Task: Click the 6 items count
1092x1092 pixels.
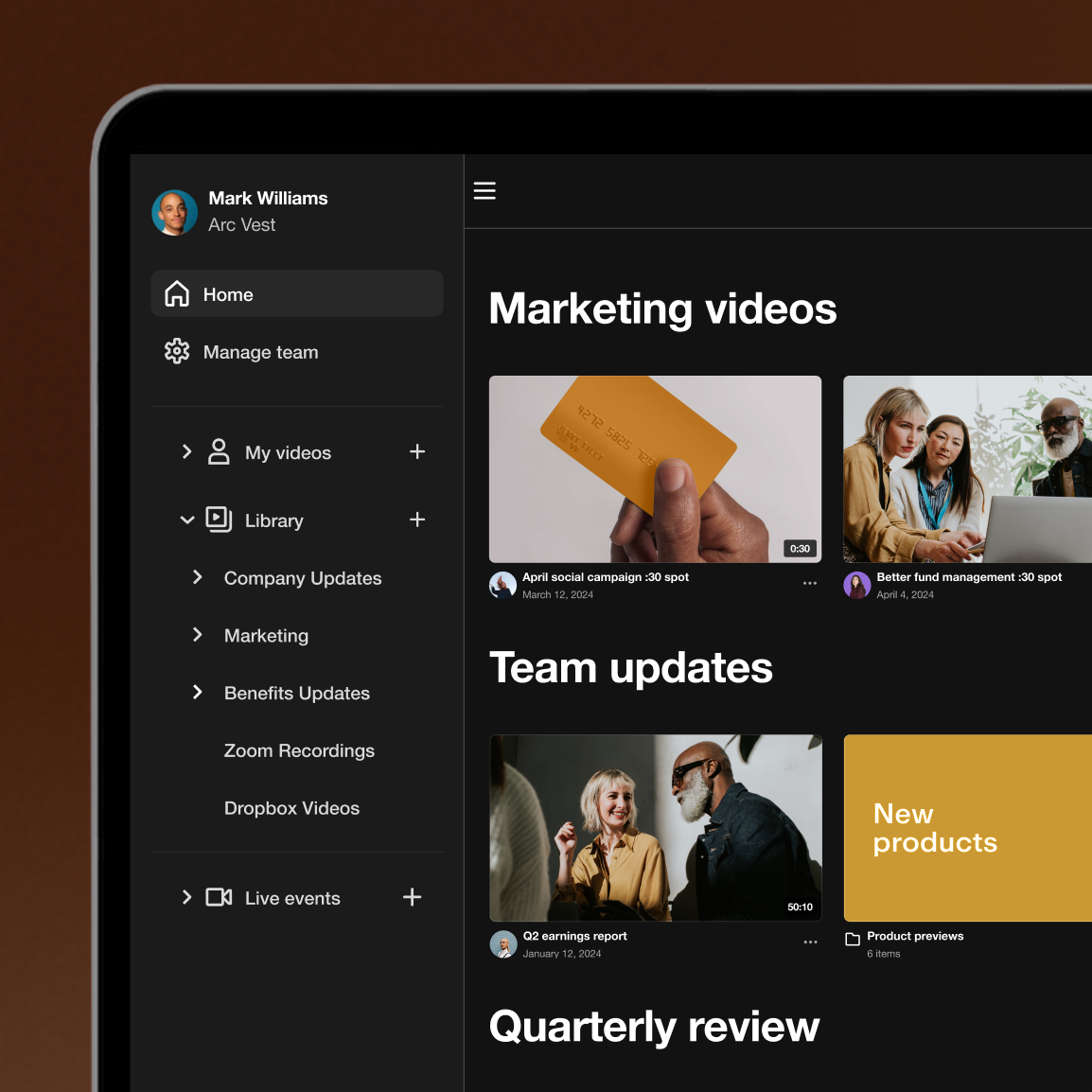Action: point(883,954)
